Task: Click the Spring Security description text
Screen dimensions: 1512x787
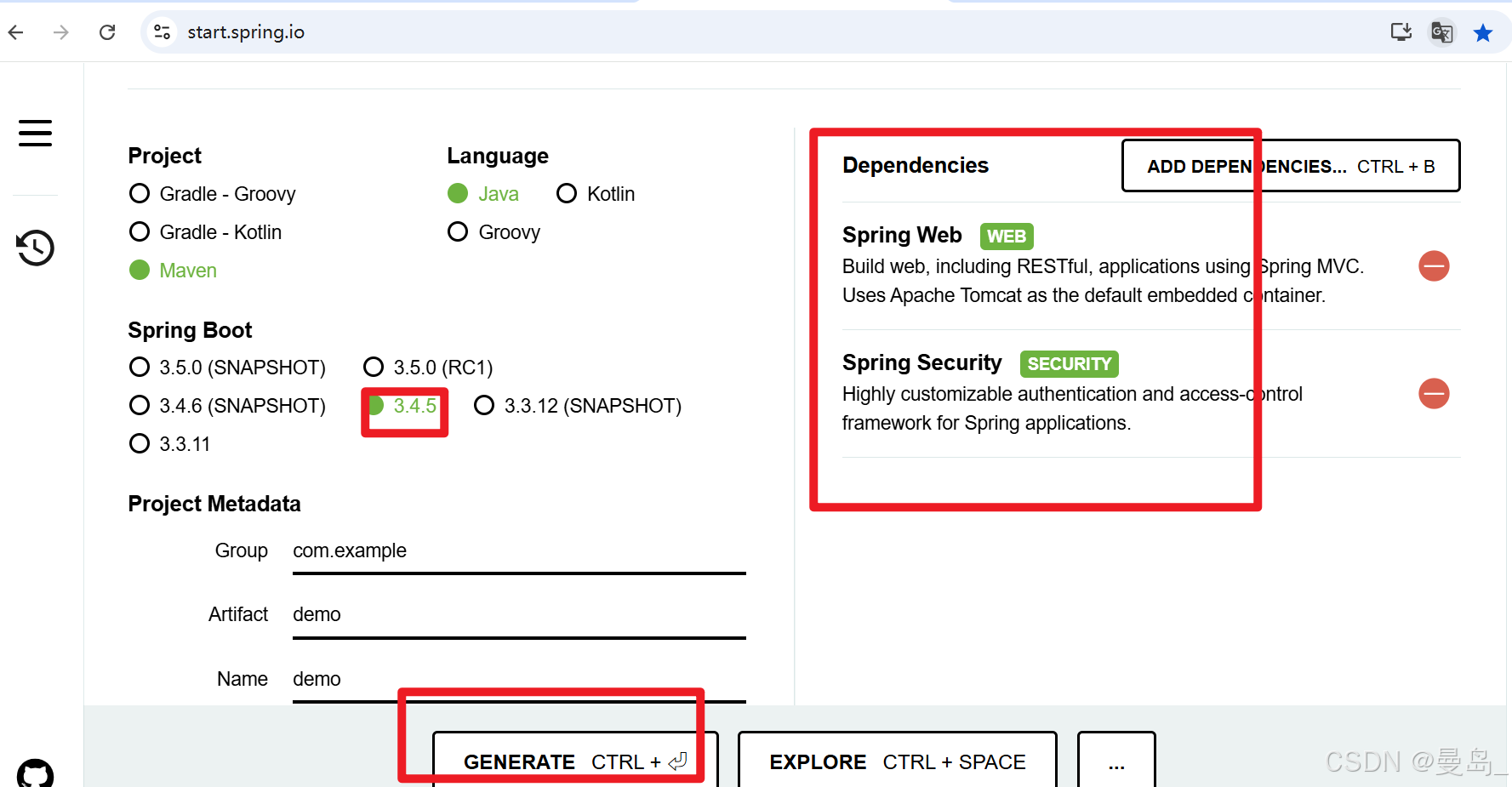Action: coord(1072,408)
